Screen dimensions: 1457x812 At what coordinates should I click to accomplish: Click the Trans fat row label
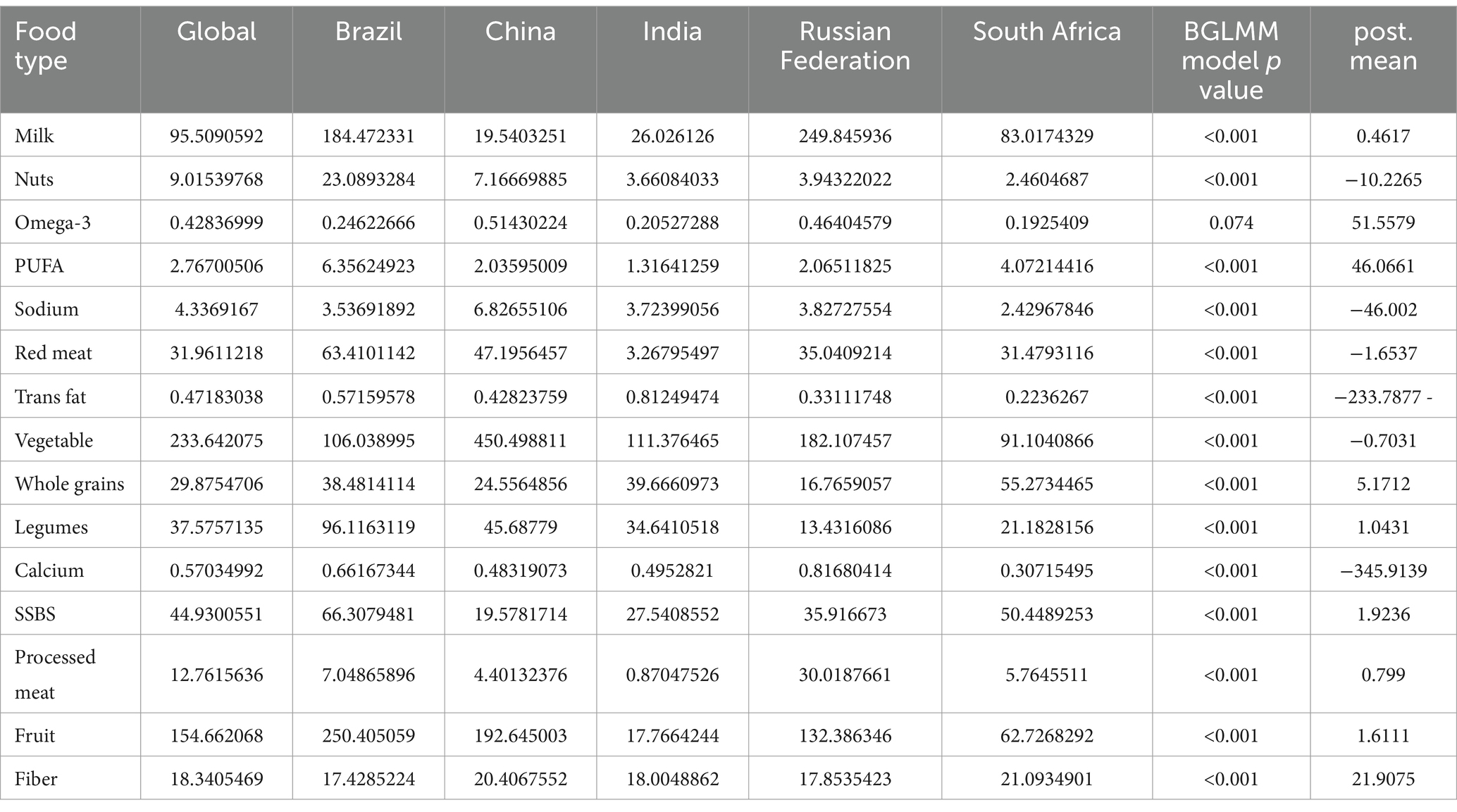[51, 396]
